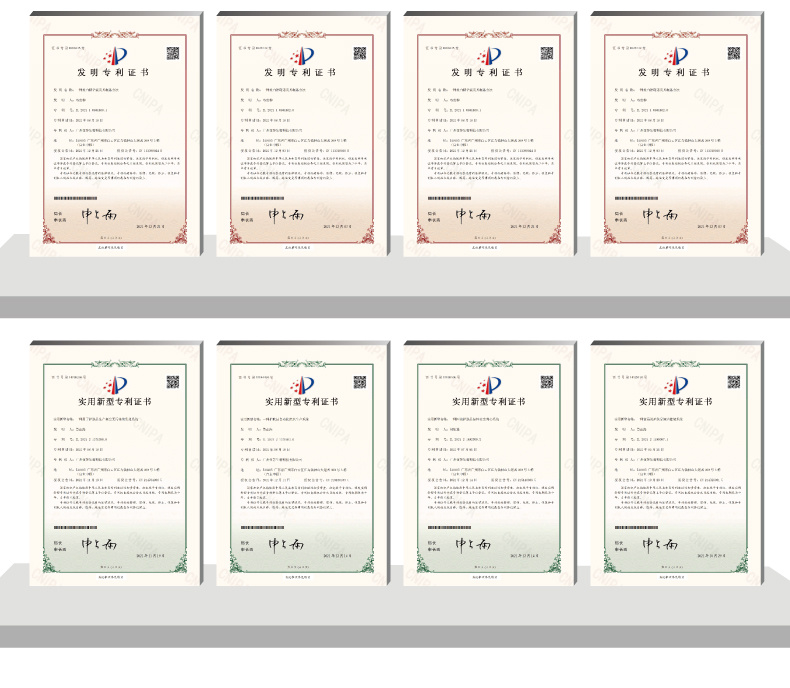790x688 pixels.
Task: Select the 实用新型专利证书 title on the third lower-shelf certificate
Action: point(488,401)
